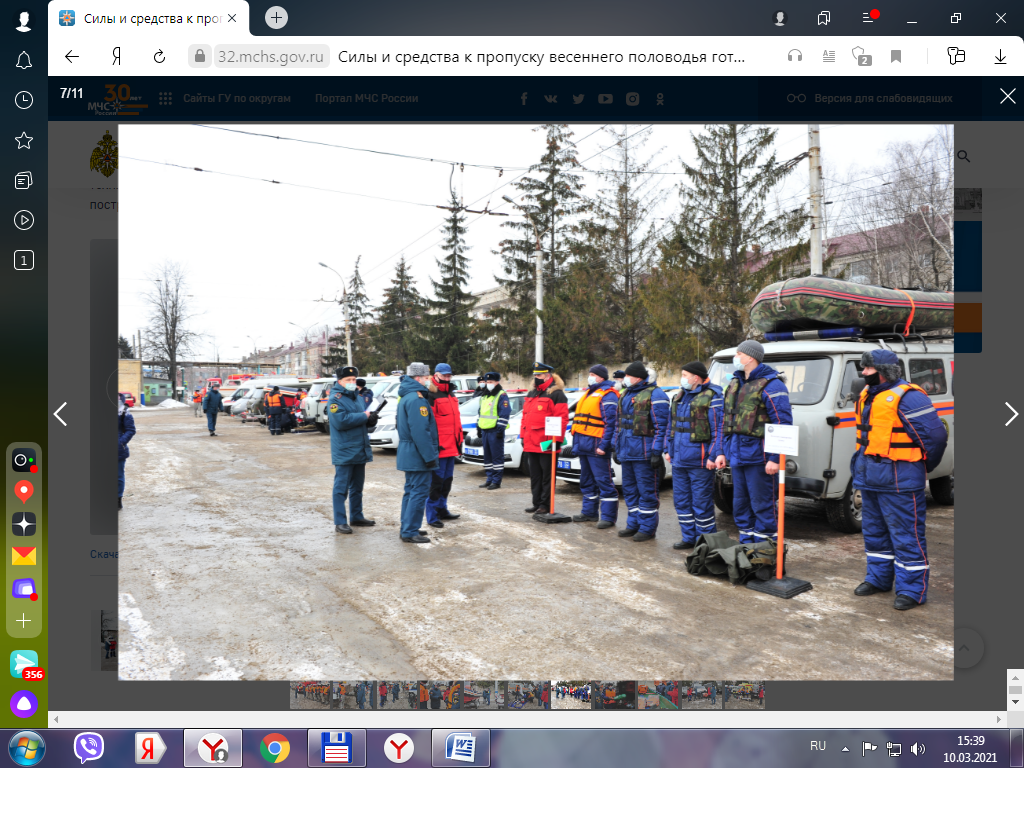This screenshot has height=829, width=1024.
Task: Select the 32.mchs.gov.ru address field
Action: 270,57
